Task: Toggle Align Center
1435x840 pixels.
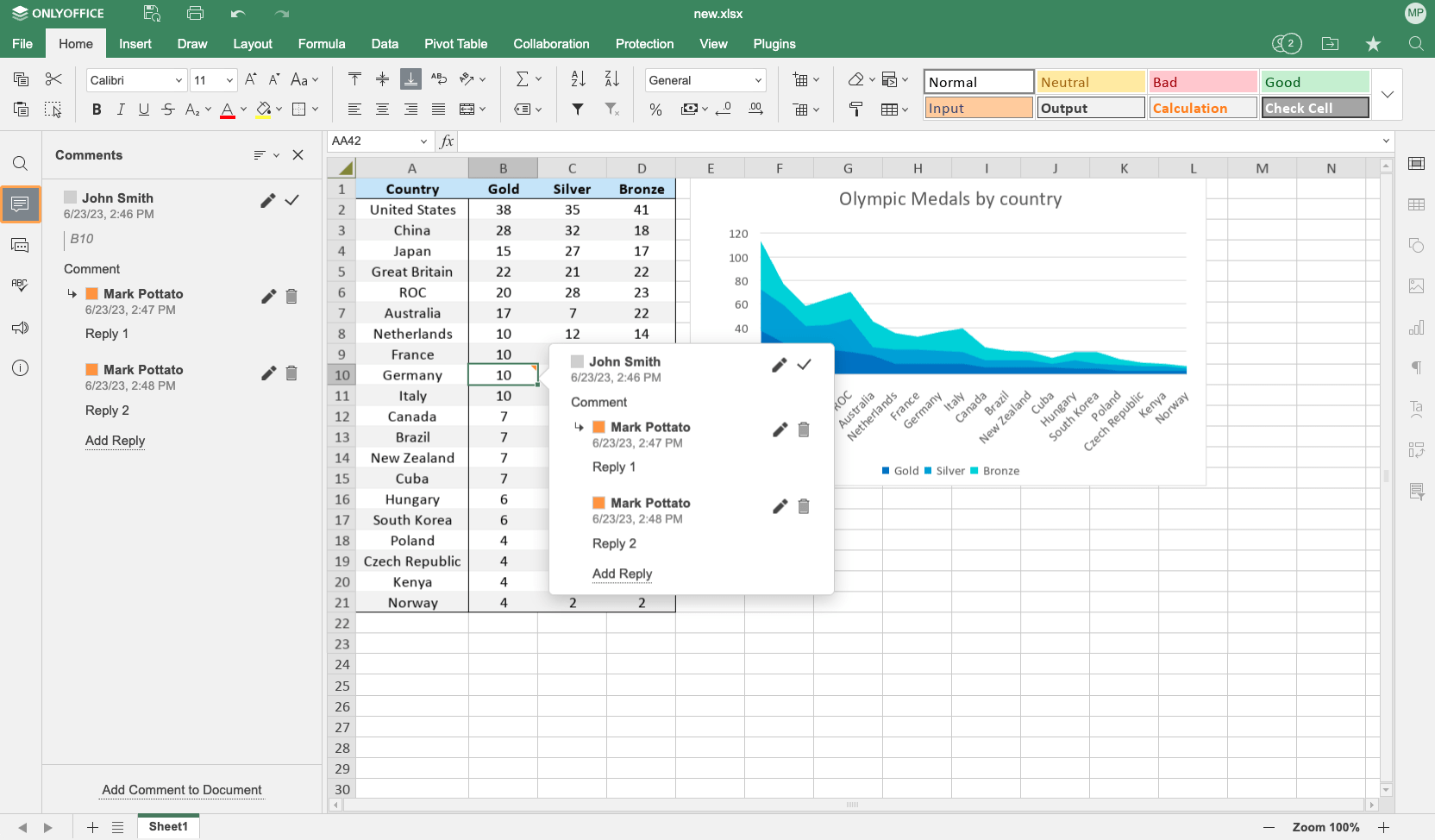Action: point(382,109)
